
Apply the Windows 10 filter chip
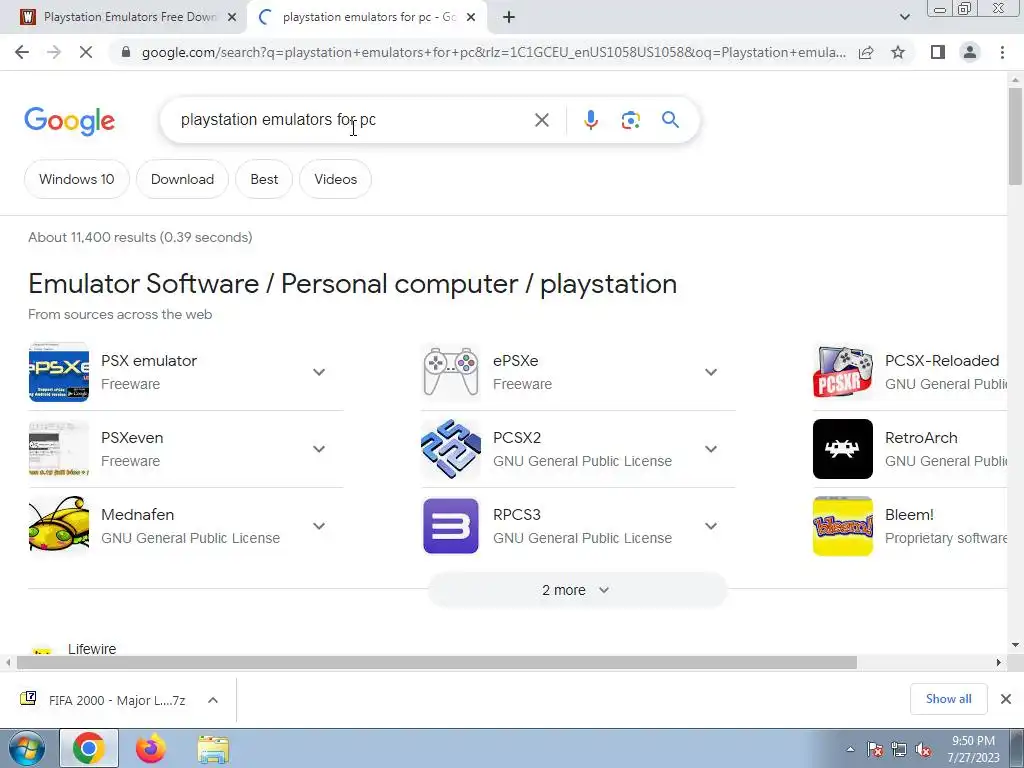(76, 179)
